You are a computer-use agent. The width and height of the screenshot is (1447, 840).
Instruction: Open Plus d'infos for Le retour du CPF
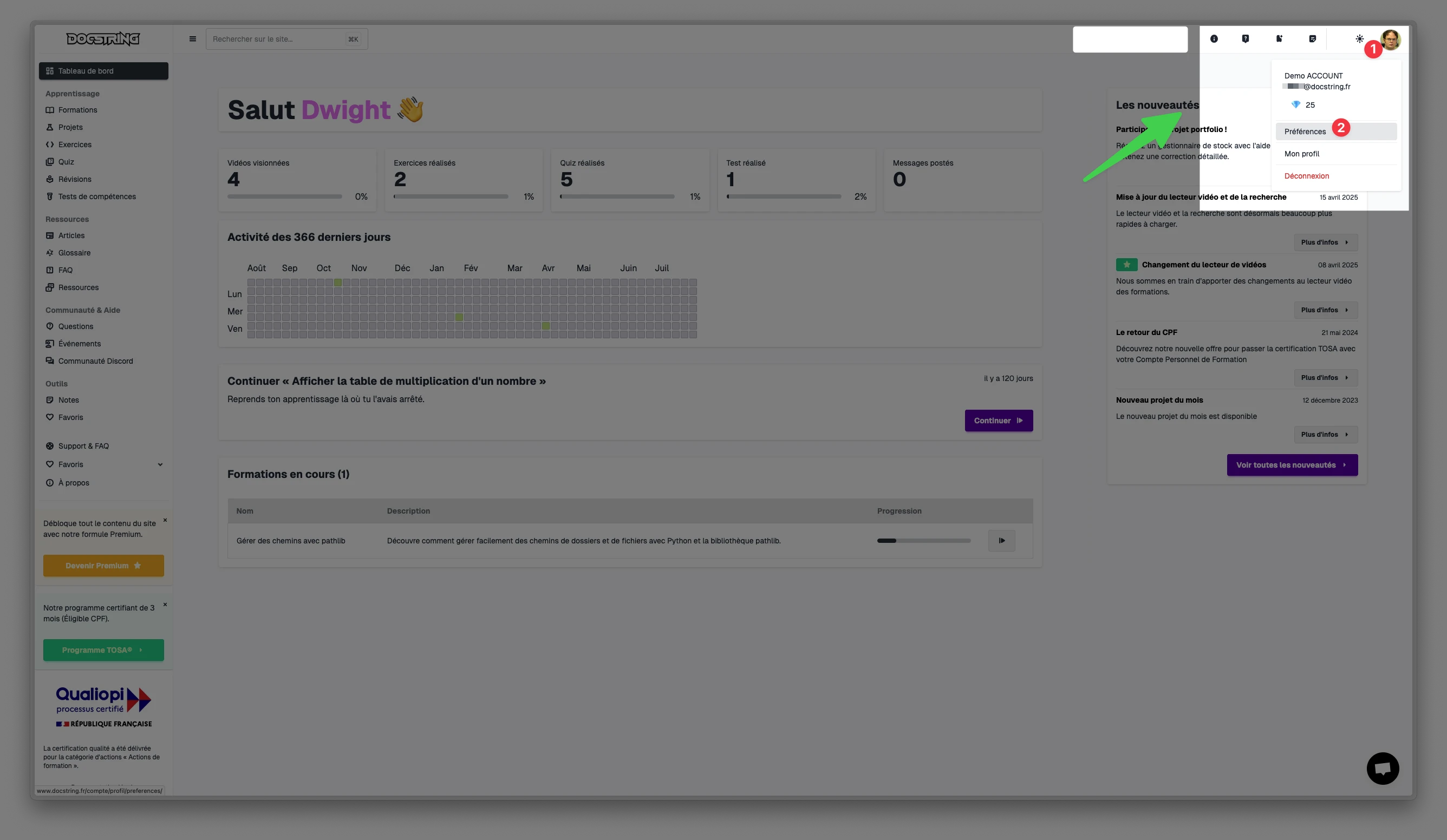pos(1325,378)
